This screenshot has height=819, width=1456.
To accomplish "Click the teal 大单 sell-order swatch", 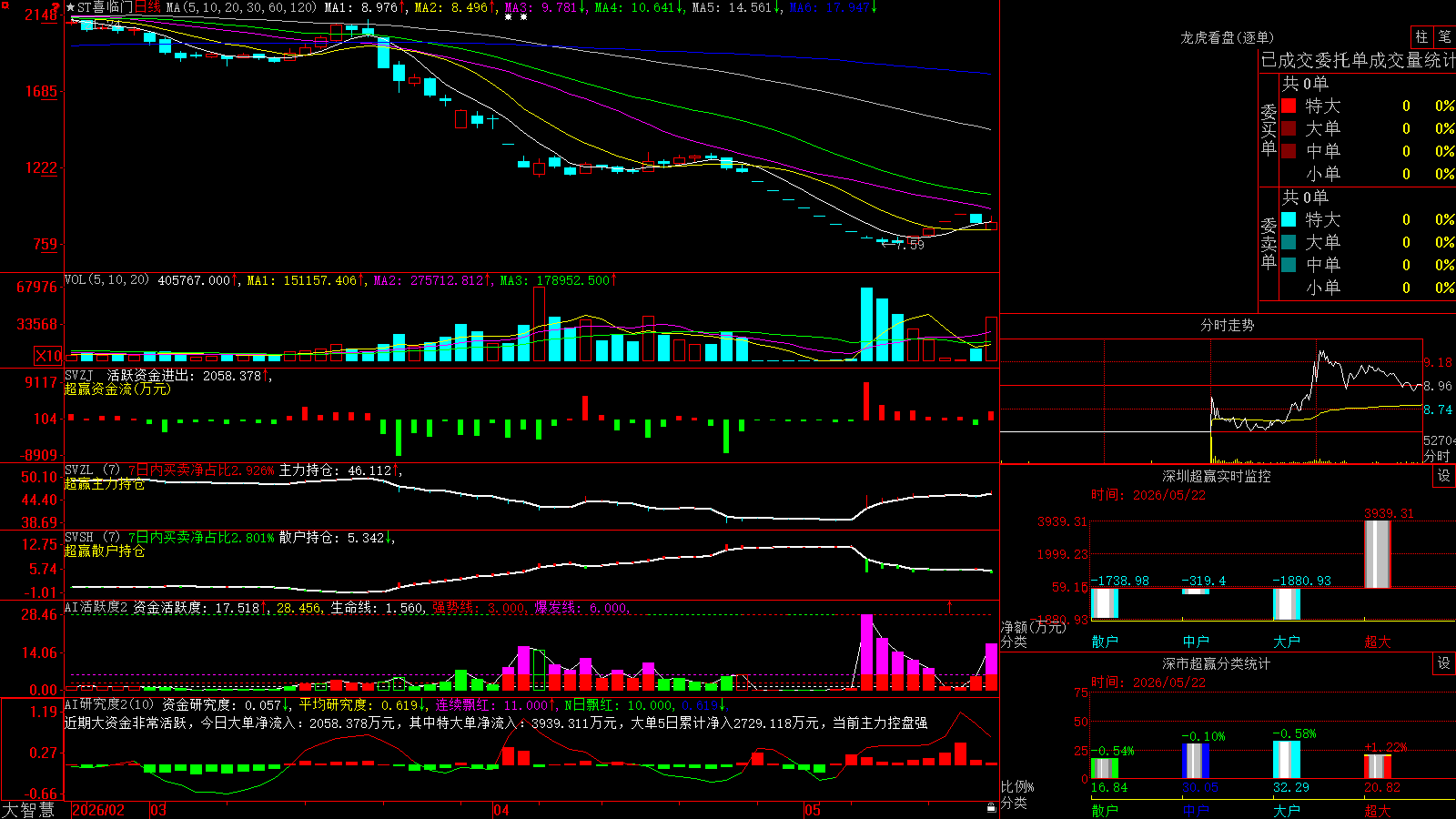I will (1289, 242).
